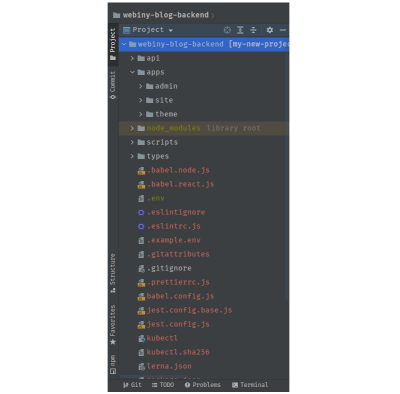Switch to the Project side tab
Screen dimensions: 400x394
point(113,44)
